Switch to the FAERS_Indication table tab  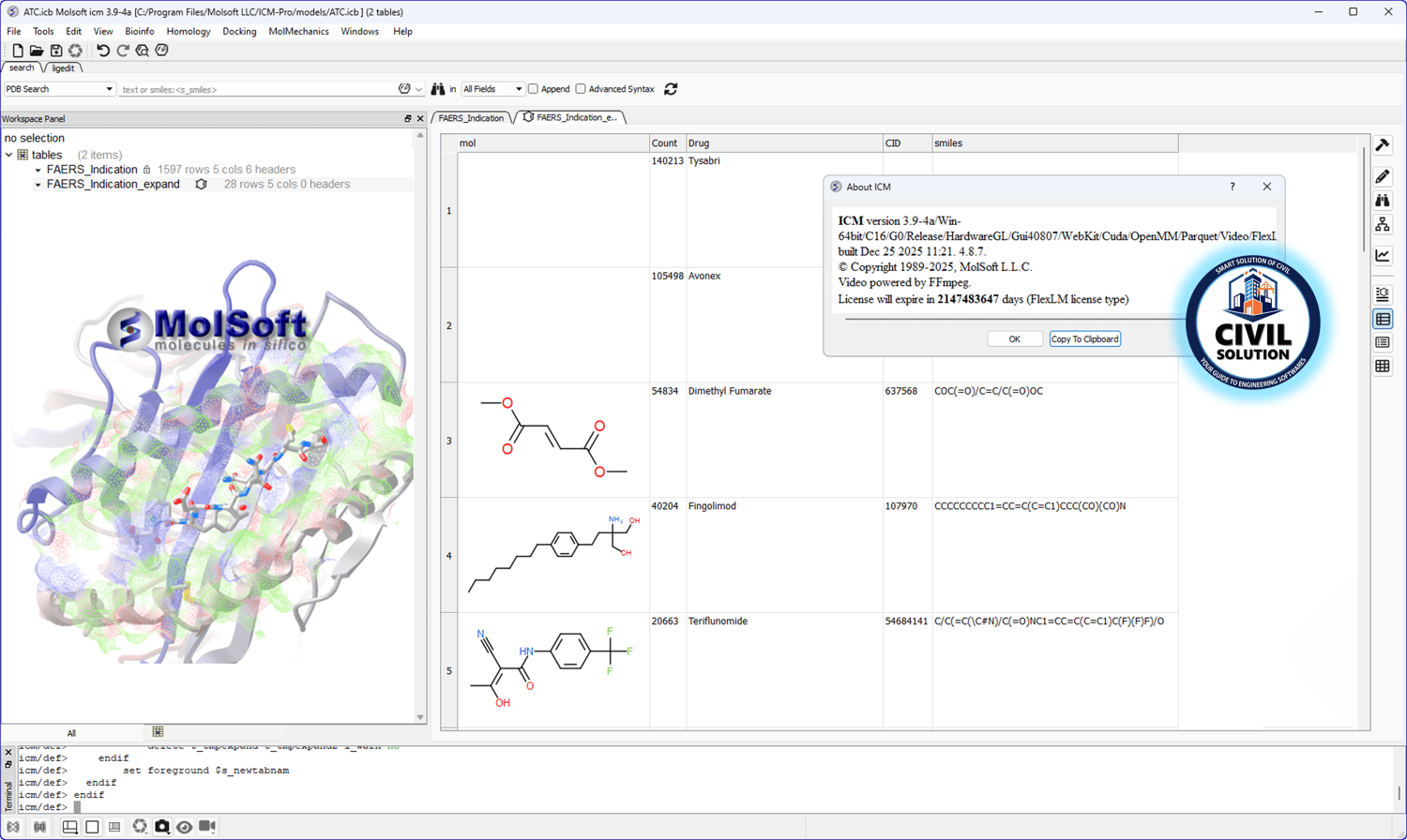(471, 118)
